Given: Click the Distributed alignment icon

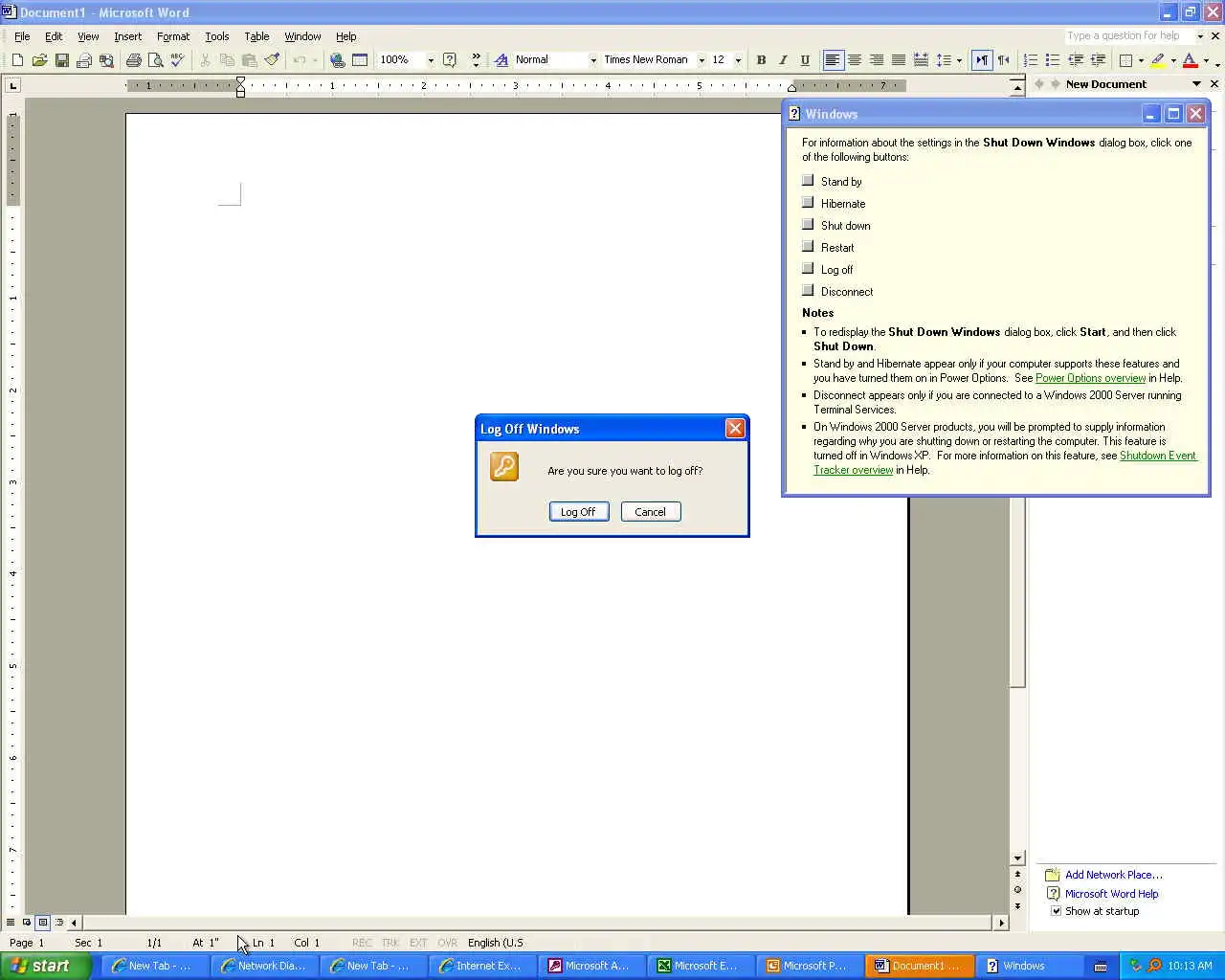Looking at the screenshot, I should tap(921, 60).
